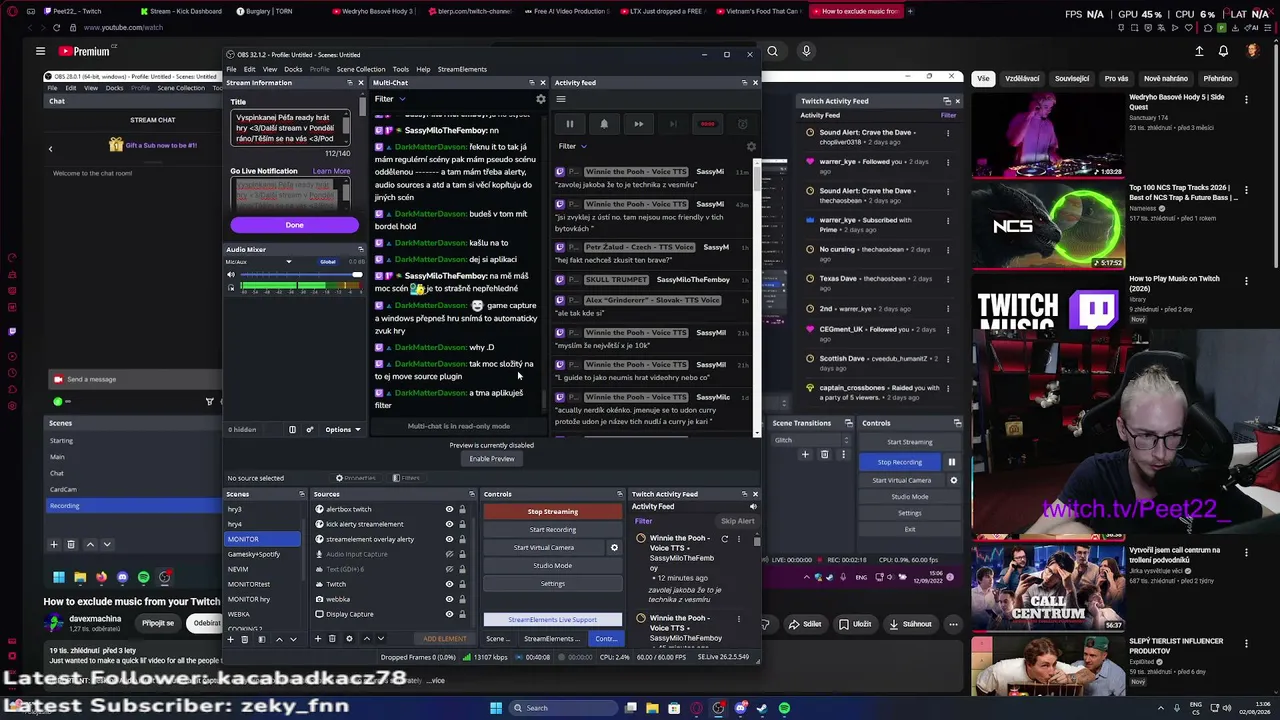Open the File menu in front OBS

coord(231,69)
